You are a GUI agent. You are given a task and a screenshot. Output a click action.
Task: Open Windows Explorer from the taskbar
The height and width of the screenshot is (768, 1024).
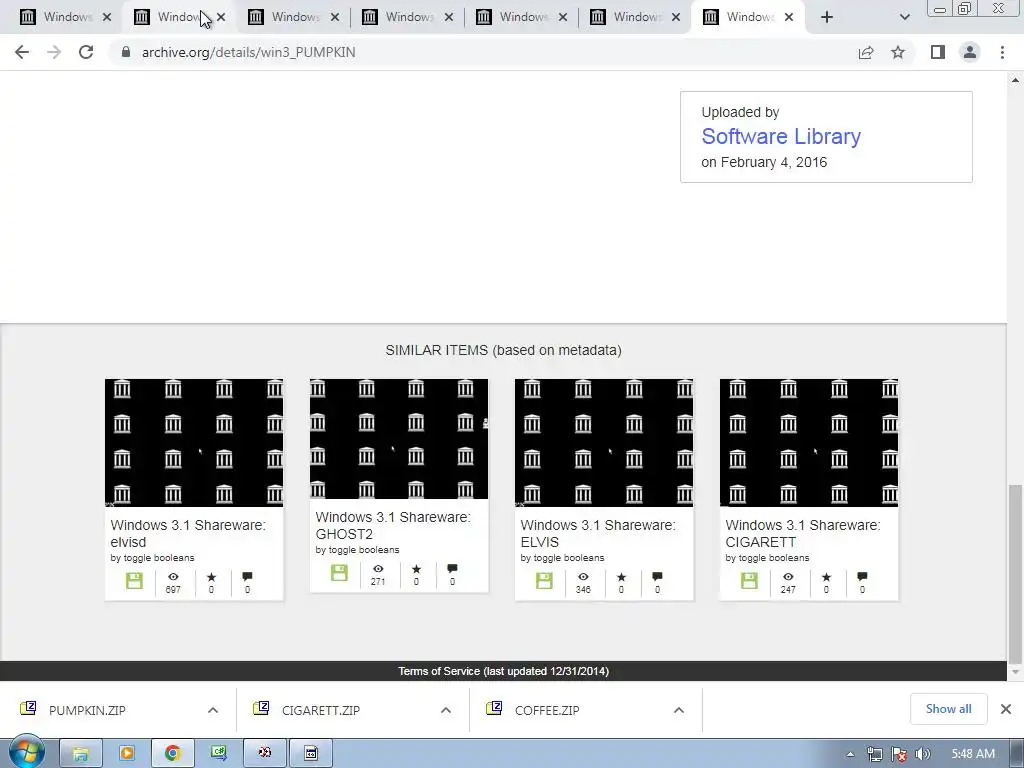tap(80, 754)
